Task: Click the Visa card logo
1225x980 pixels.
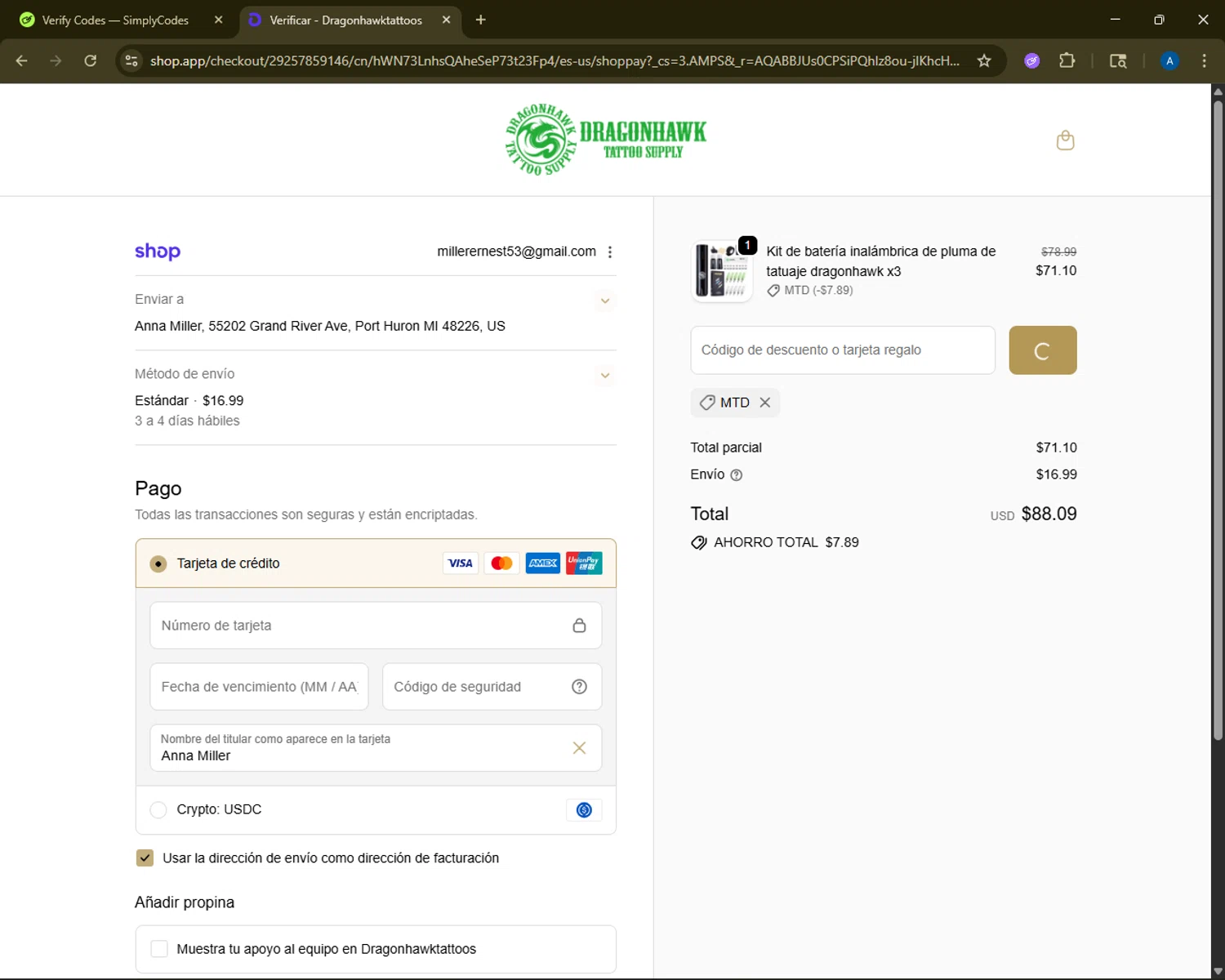Action: pyautogui.click(x=461, y=563)
